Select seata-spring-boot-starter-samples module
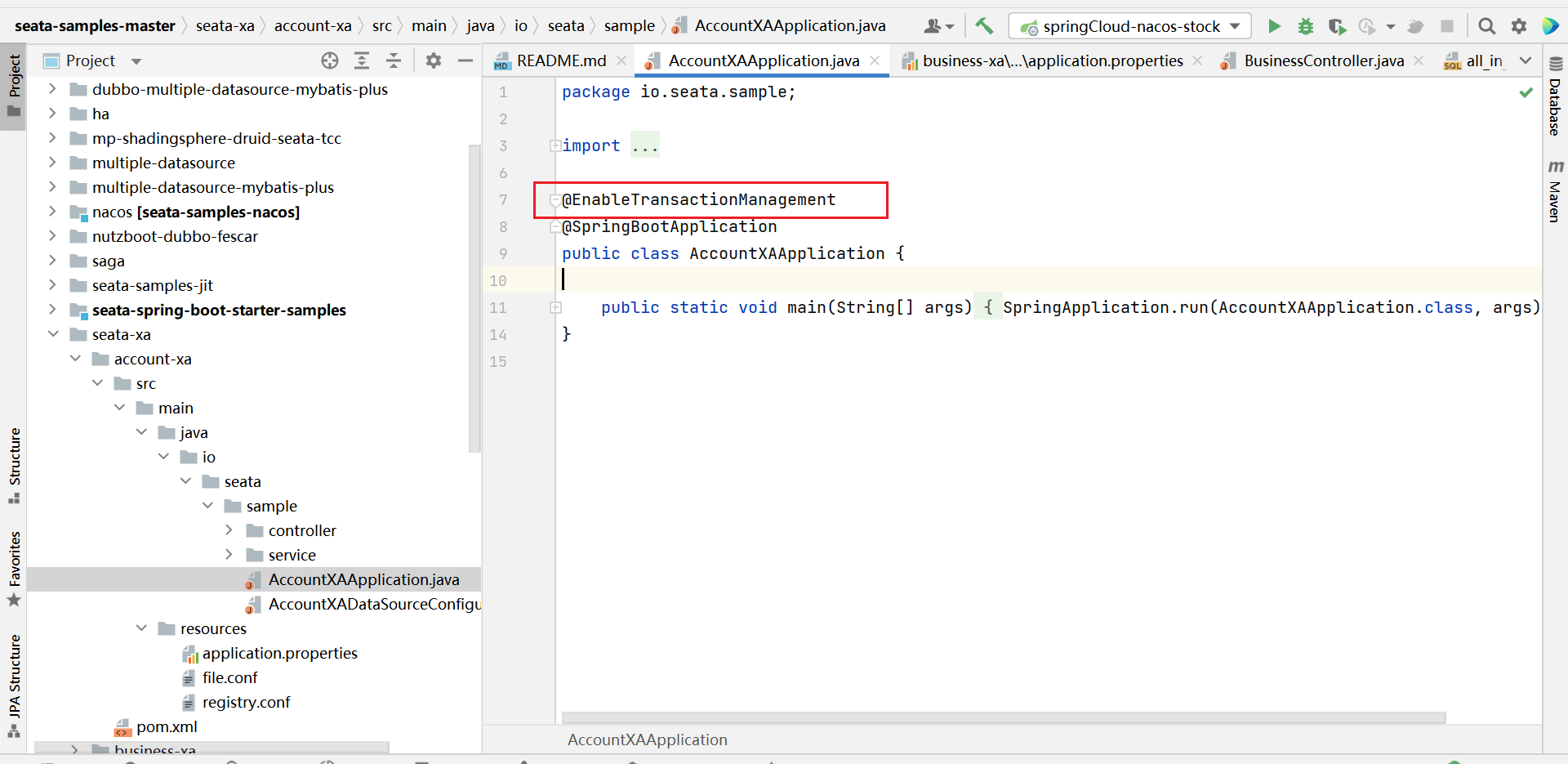This screenshot has height=764, width=1568. [219, 310]
